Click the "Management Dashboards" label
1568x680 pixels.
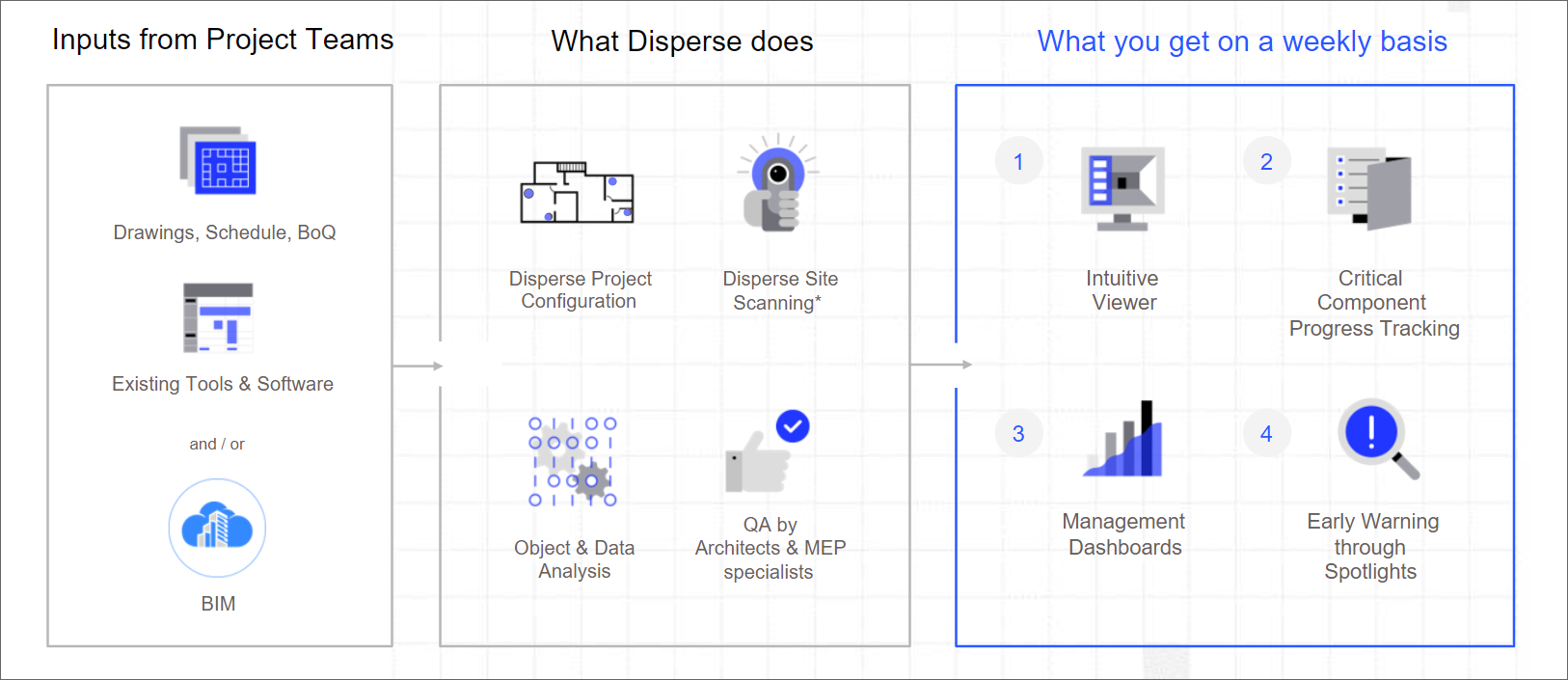coord(1124,534)
